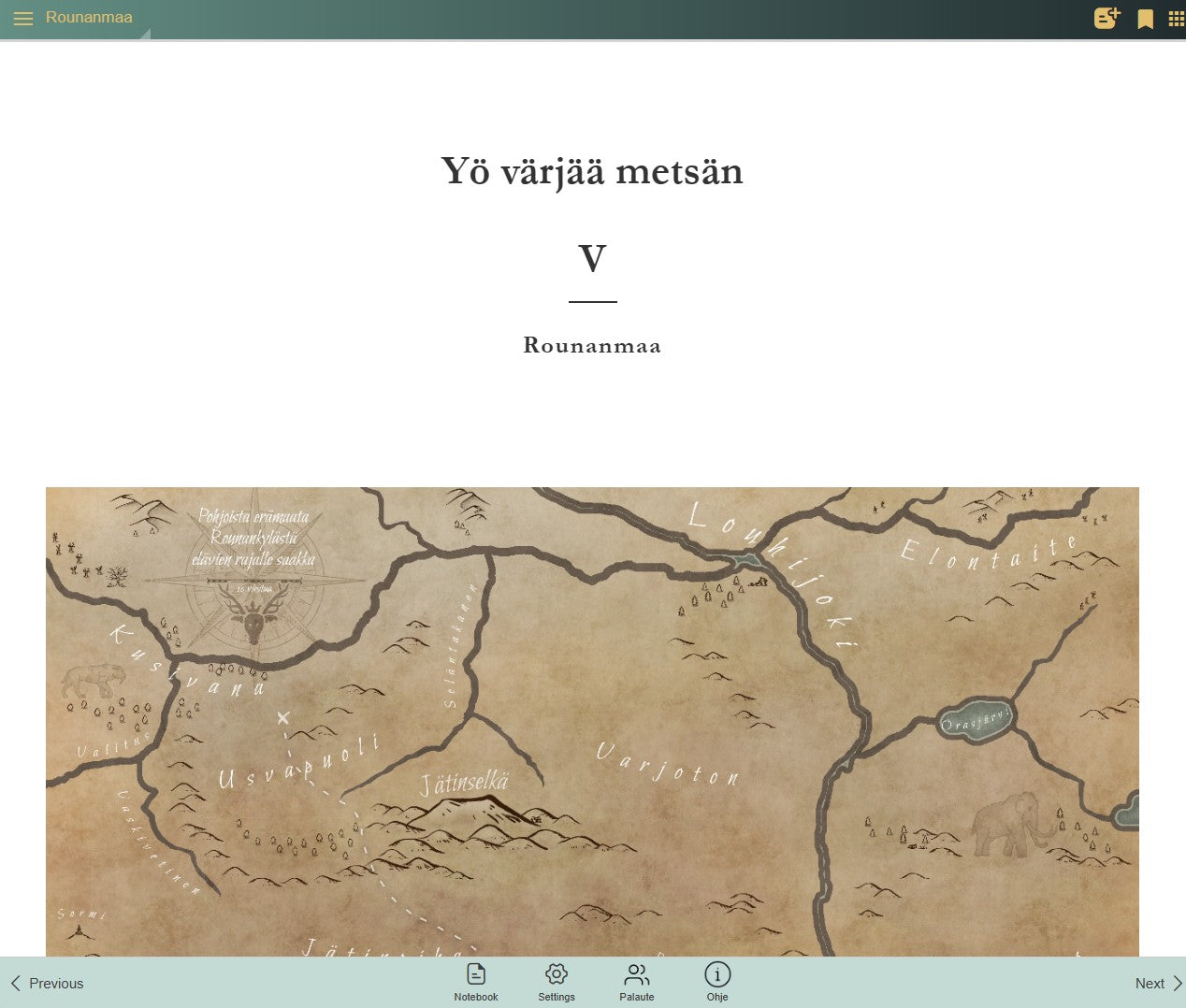Go to the Previous page
This screenshot has width=1186, height=1008.
pos(47,984)
